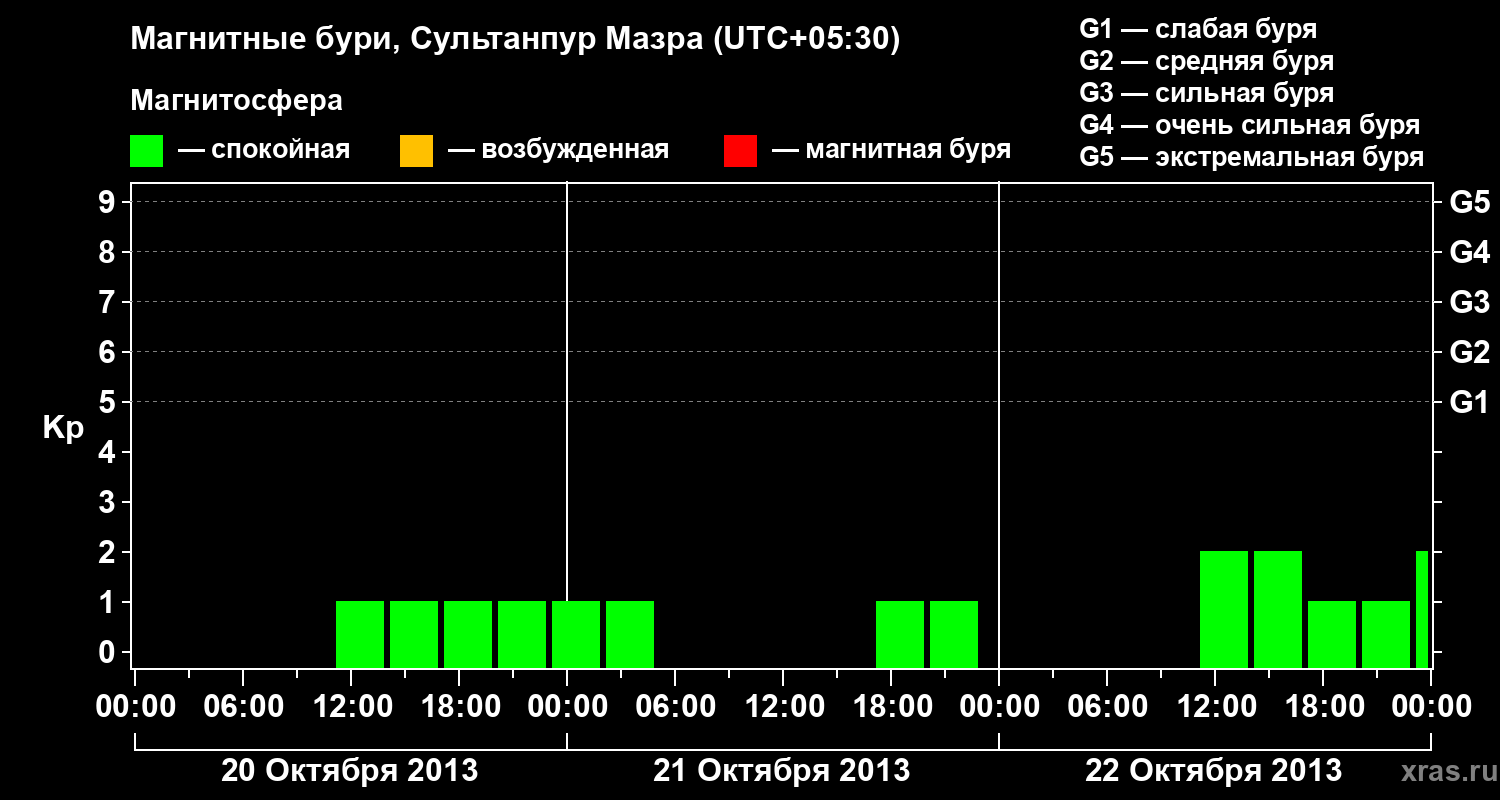
Task: Click the first Kp 2 bar on 22 October
Action: click(x=1224, y=609)
